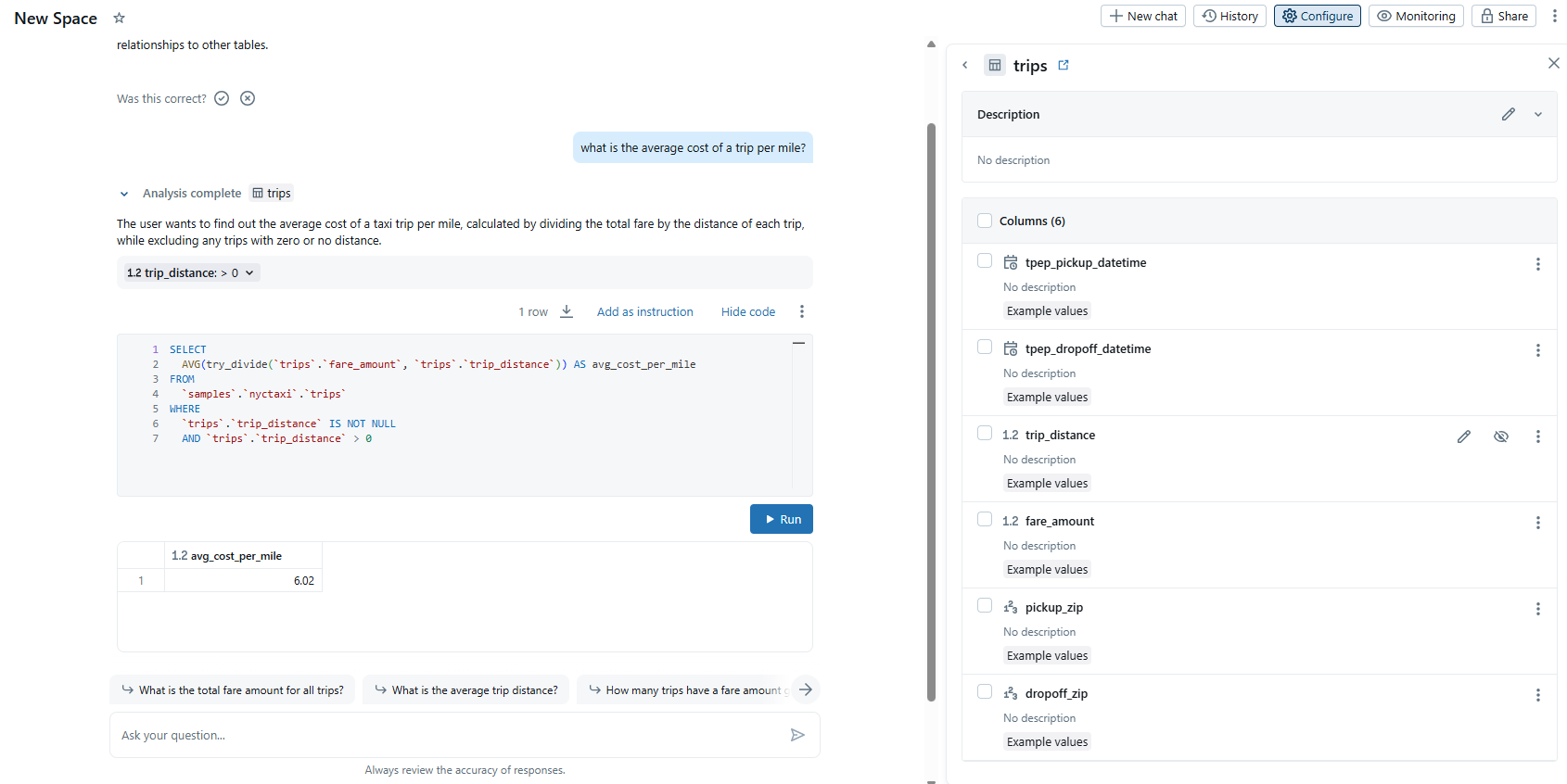The image size is (1567, 784).
Task: Mark response as incorrect with X icon
Action: pos(248,98)
